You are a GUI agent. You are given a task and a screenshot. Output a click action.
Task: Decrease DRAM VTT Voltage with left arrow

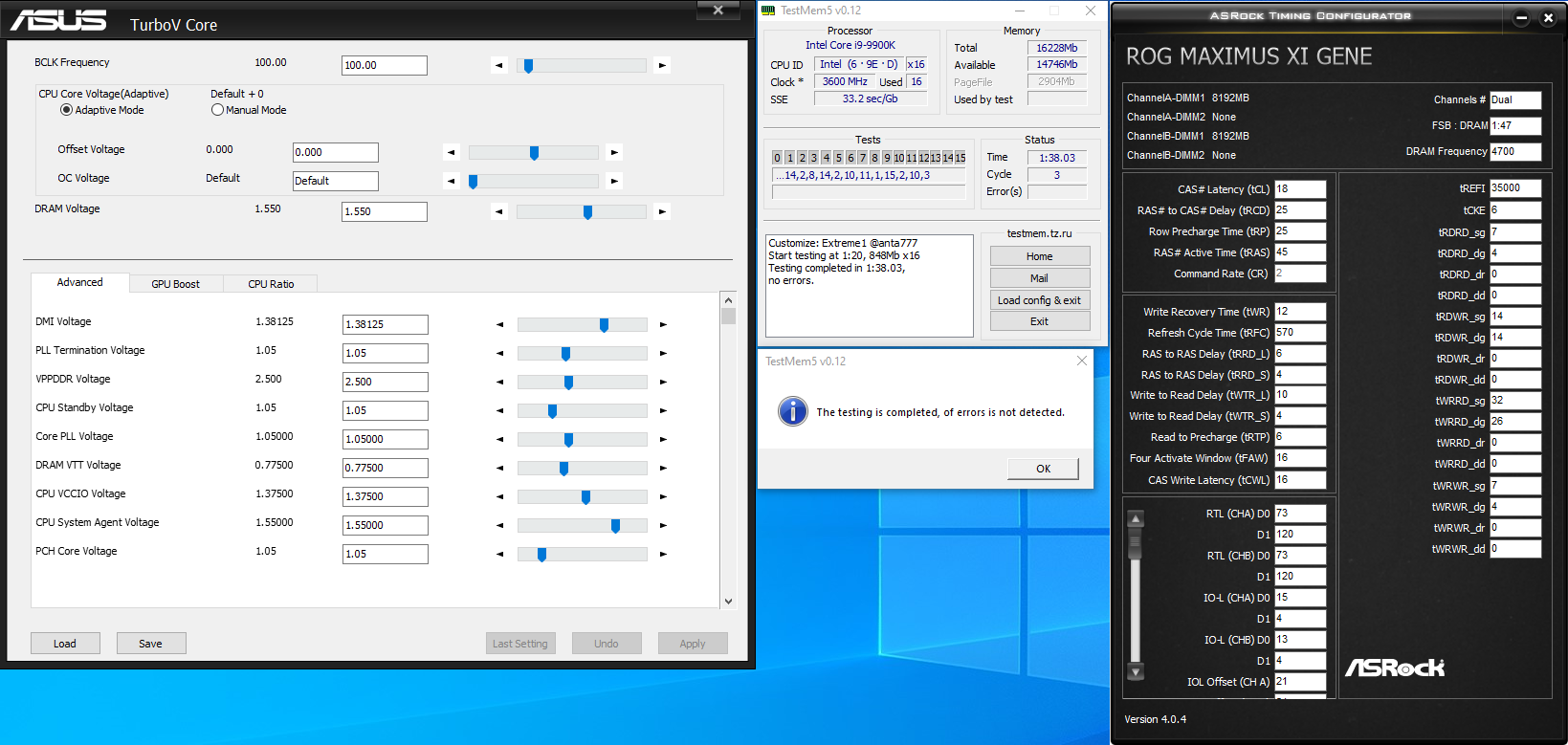499,468
